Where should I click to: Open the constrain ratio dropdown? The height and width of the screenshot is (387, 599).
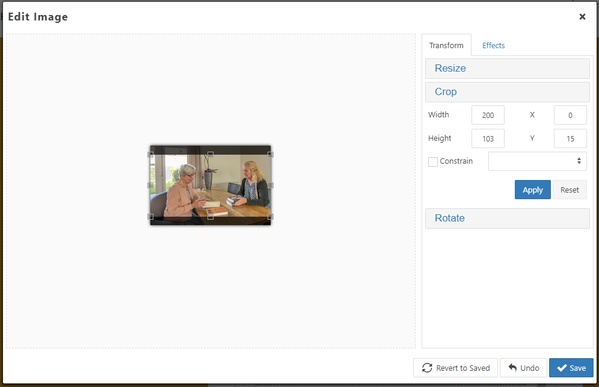pos(537,161)
